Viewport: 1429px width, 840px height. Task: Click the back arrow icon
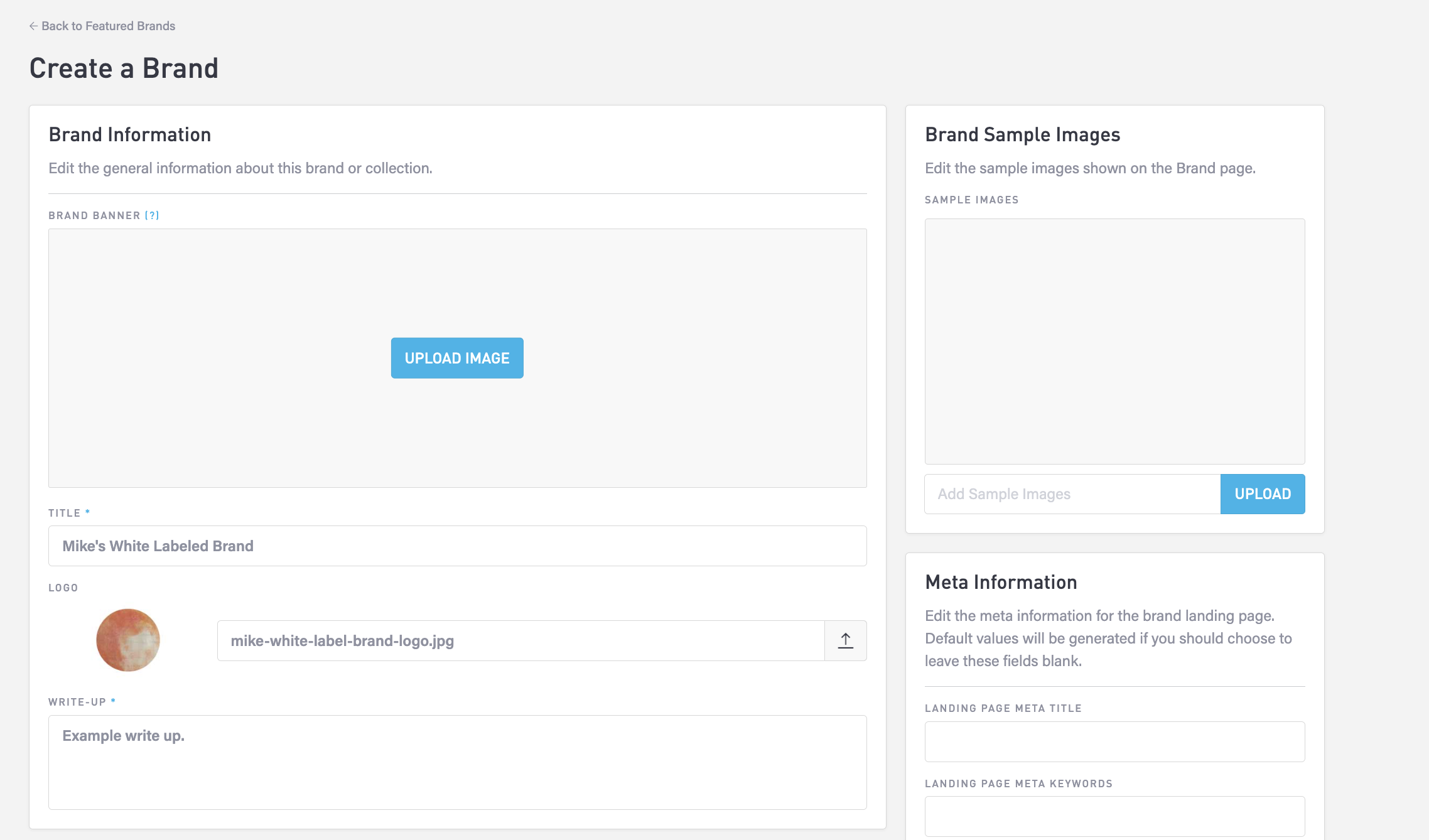pos(33,26)
